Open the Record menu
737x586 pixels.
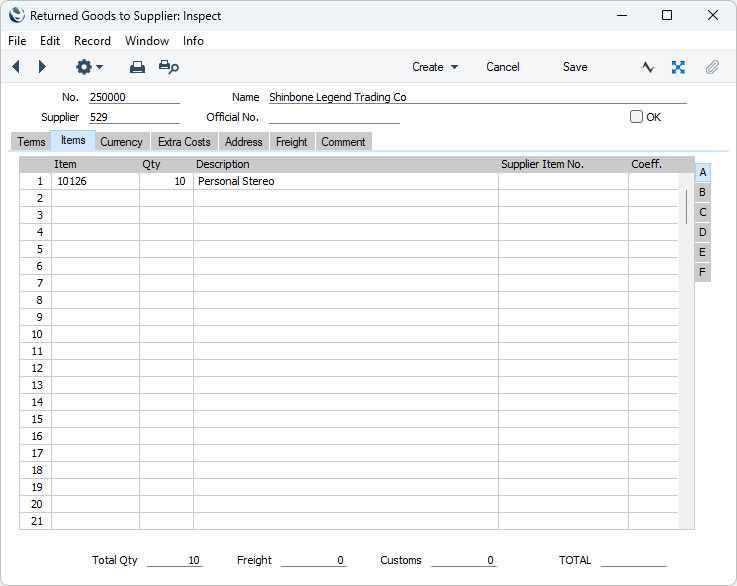pyautogui.click(x=92, y=41)
